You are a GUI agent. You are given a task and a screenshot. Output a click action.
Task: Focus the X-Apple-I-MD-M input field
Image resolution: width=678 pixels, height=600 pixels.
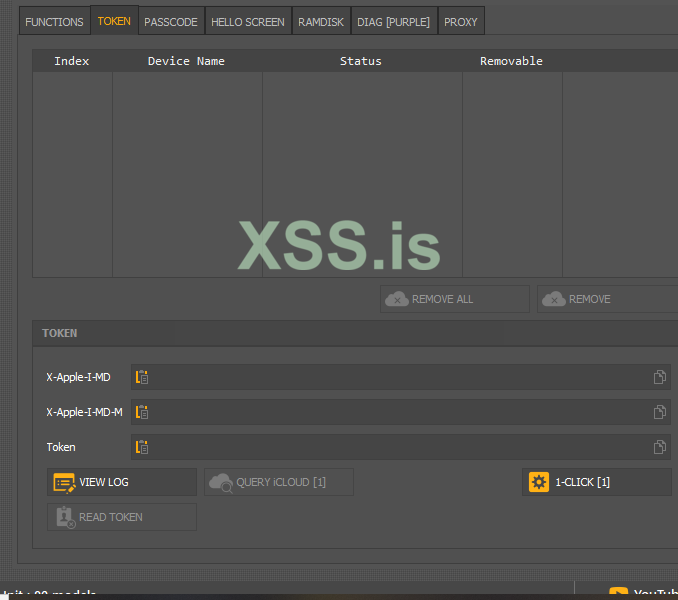[x=400, y=412]
